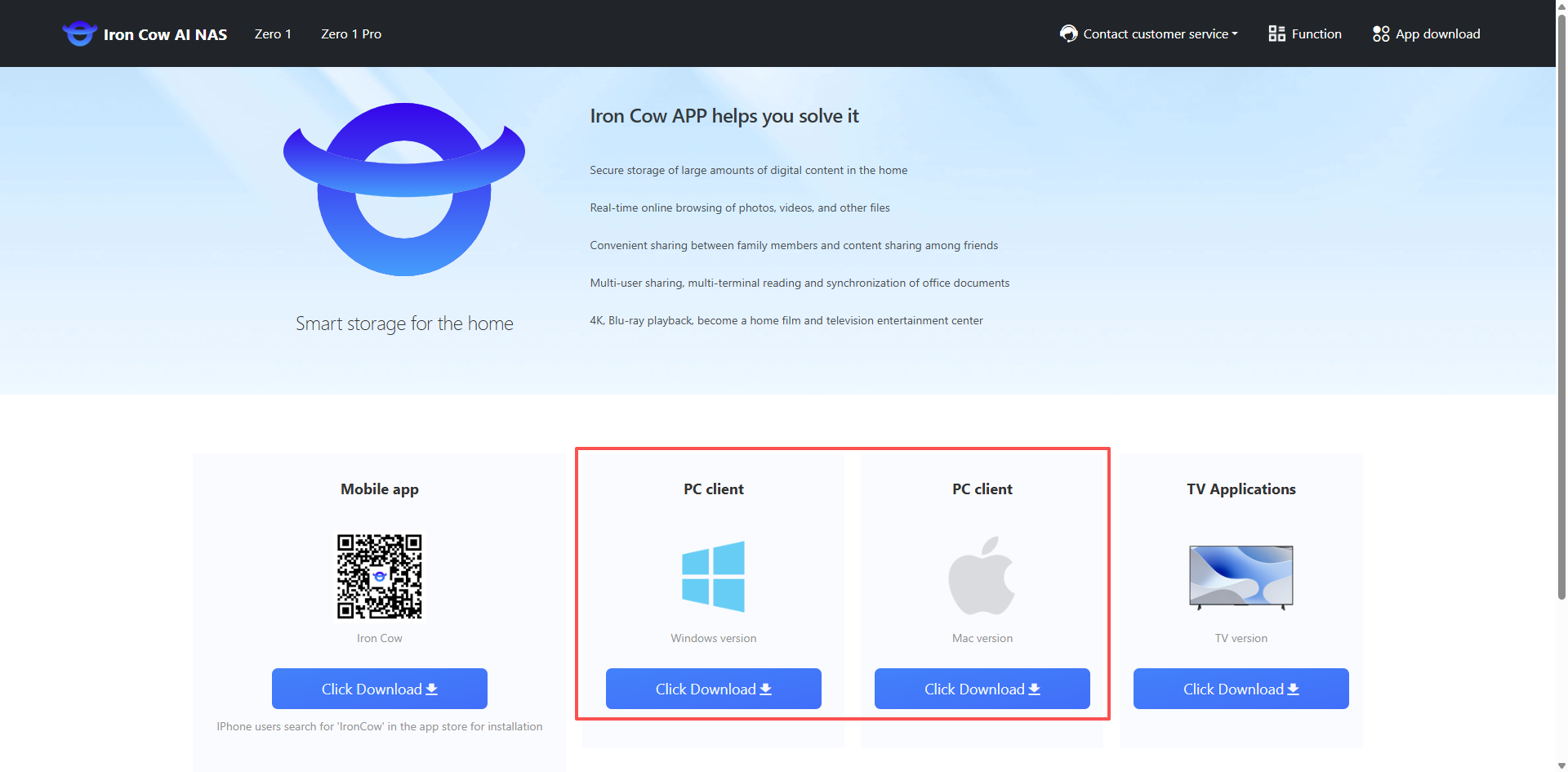
Task: Expand Contact customer service dropdown
Action: click(x=1160, y=33)
